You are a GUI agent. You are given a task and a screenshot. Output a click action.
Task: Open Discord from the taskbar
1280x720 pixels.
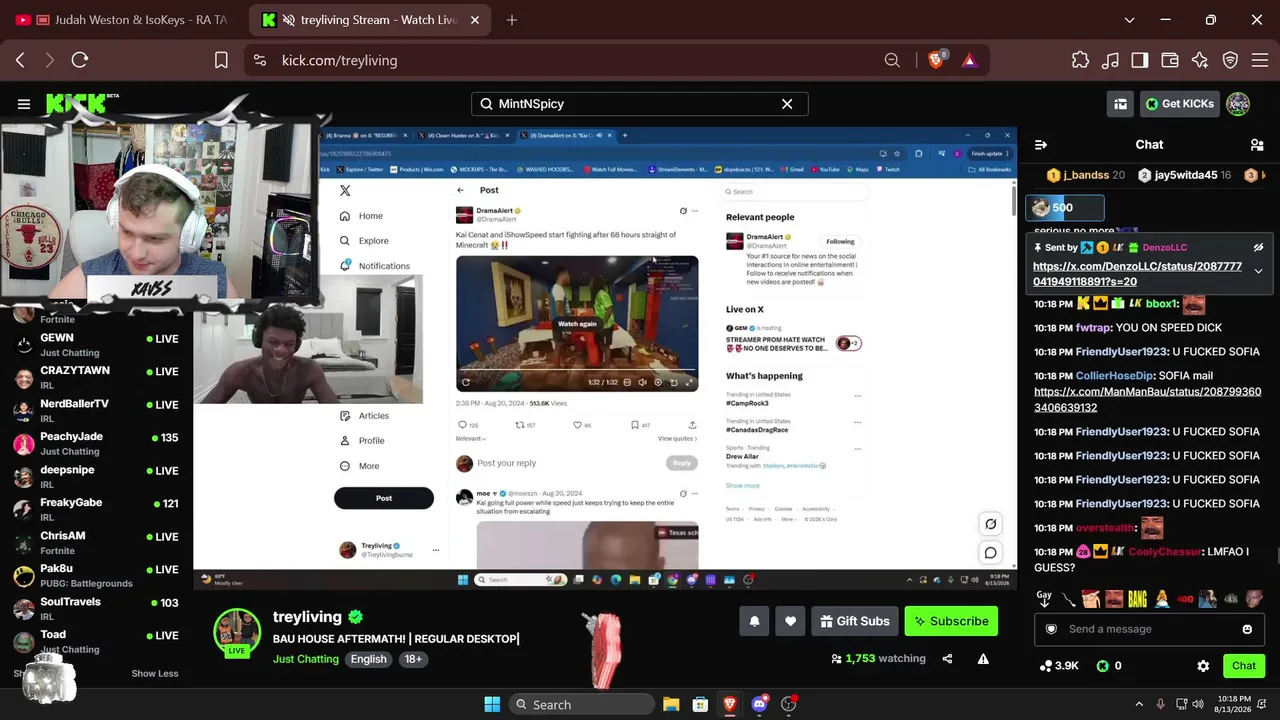pyautogui.click(x=759, y=704)
